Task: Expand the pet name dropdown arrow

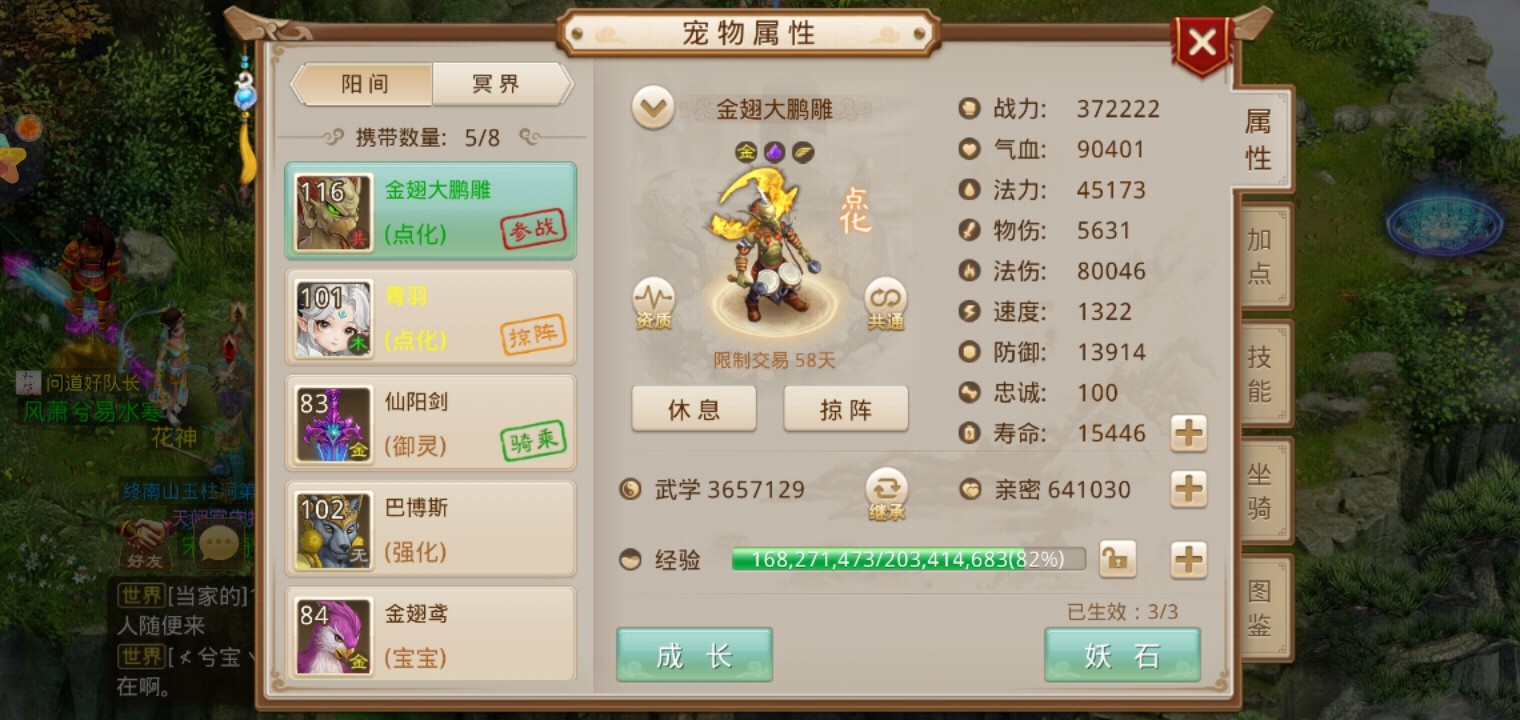Action: point(653,108)
